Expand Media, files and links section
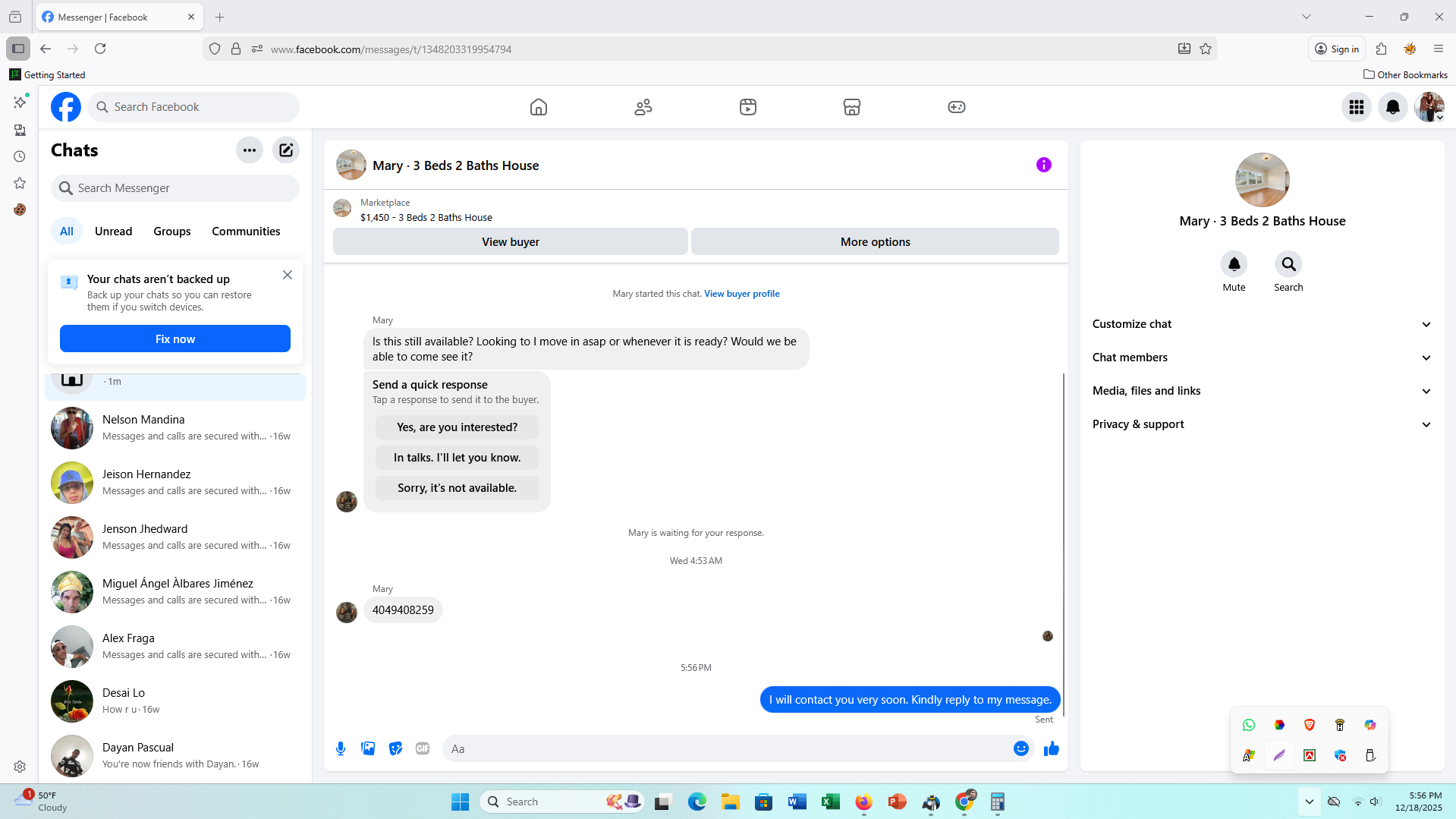1456x819 pixels. [x=1263, y=391]
